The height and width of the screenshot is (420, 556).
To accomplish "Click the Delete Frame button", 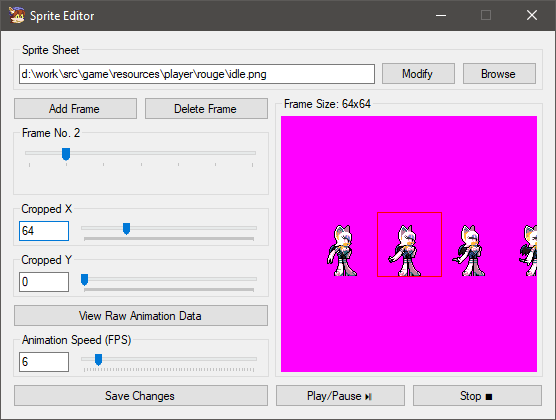I will (x=206, y=109).
